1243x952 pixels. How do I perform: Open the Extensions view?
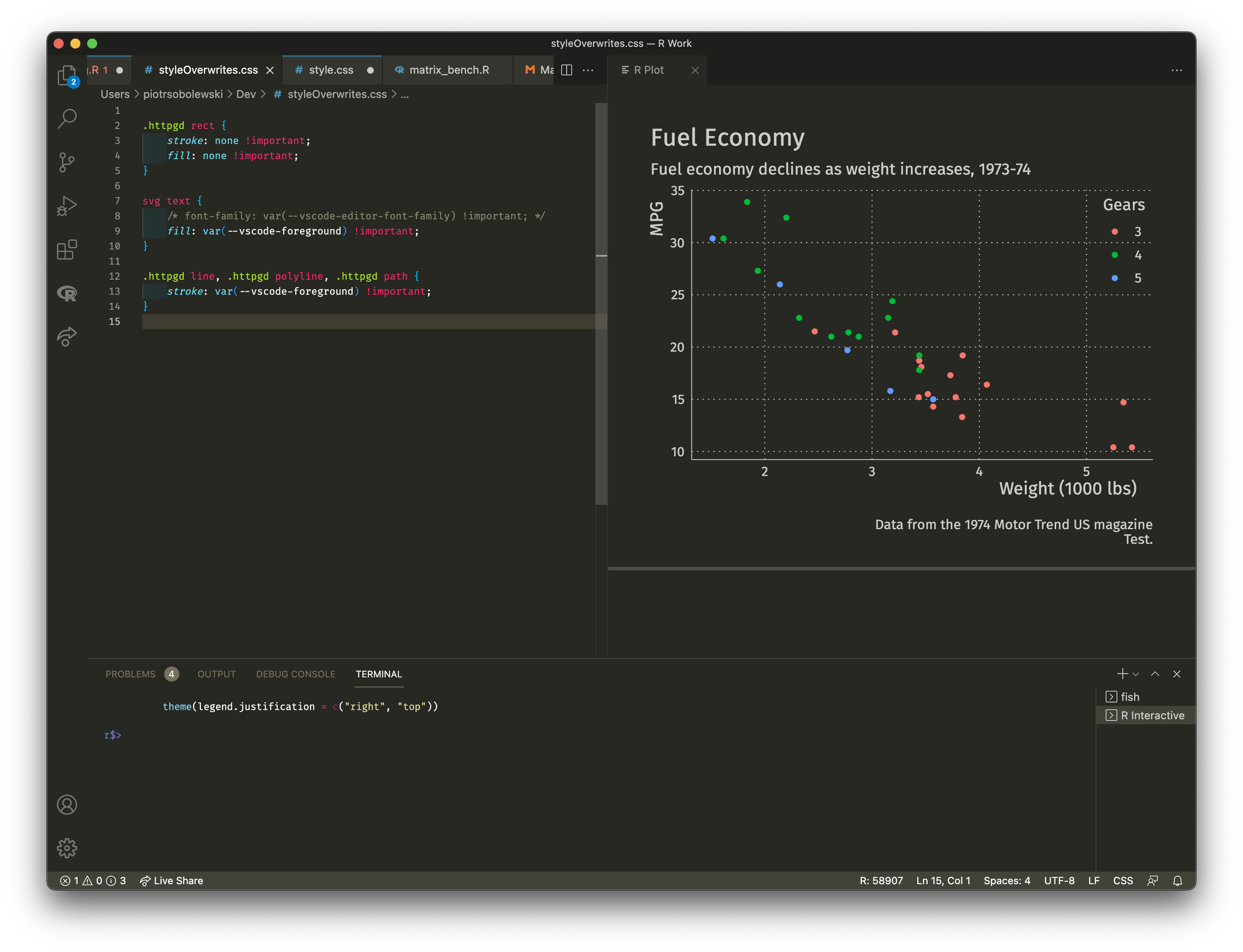click(67, 250)
